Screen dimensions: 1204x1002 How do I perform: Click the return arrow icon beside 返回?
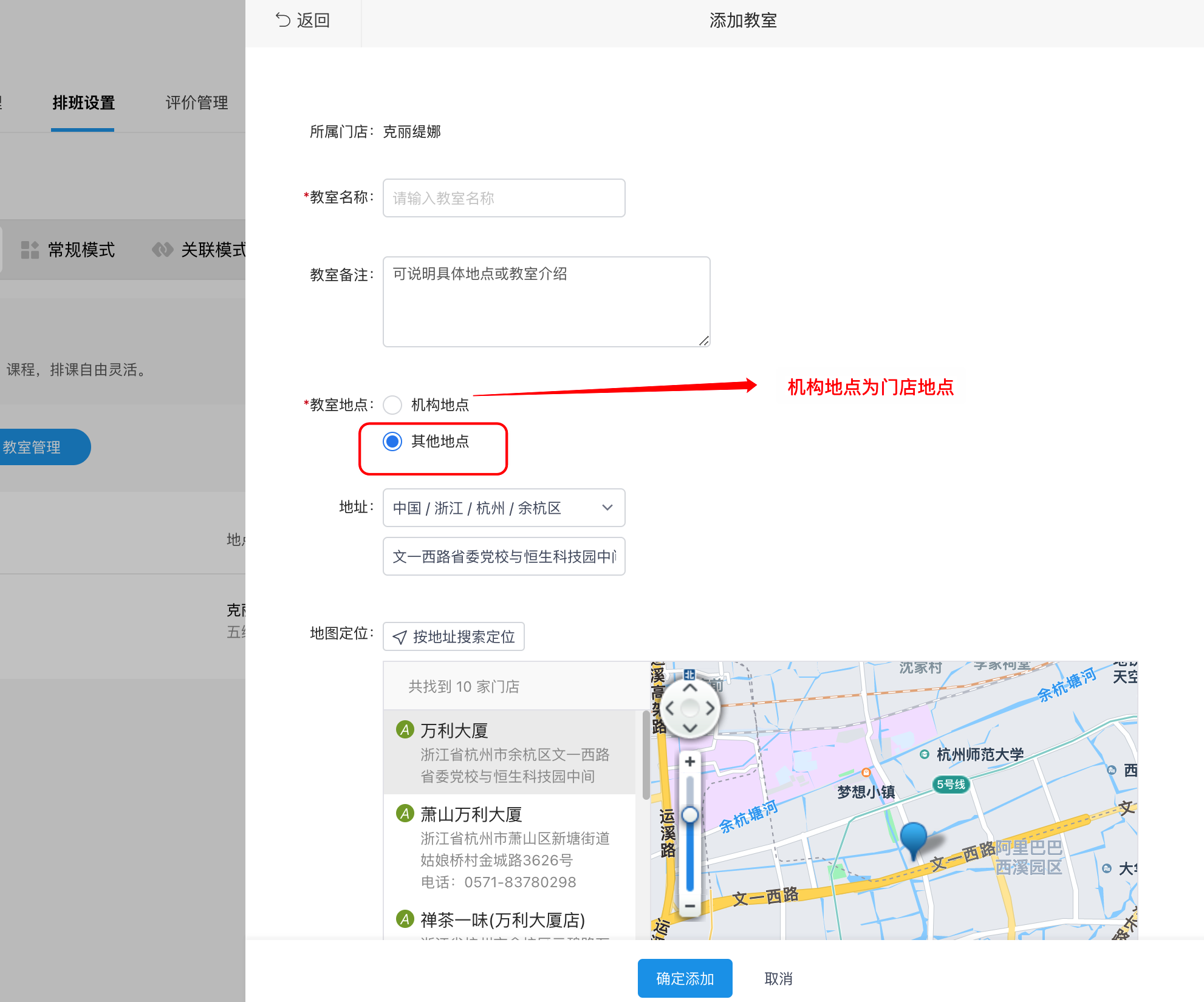tap(283, 20)
